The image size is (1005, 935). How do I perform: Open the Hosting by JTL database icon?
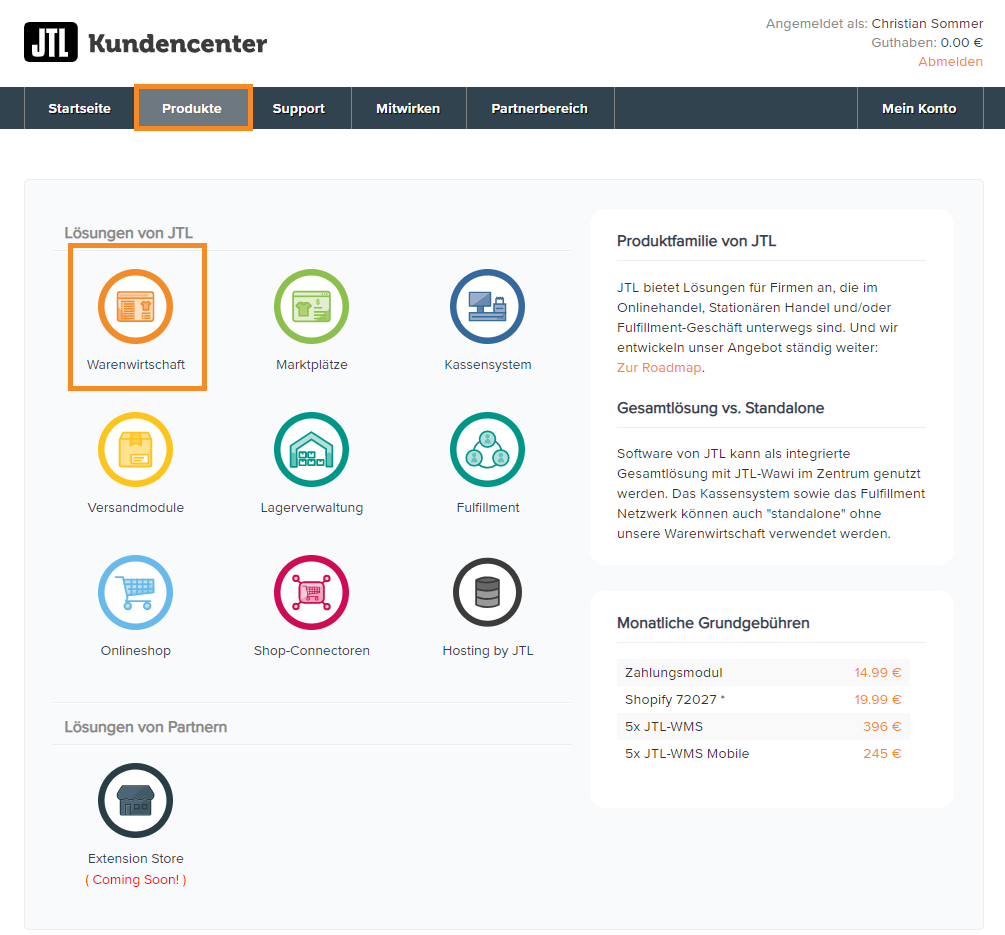(x=487, y=593)
